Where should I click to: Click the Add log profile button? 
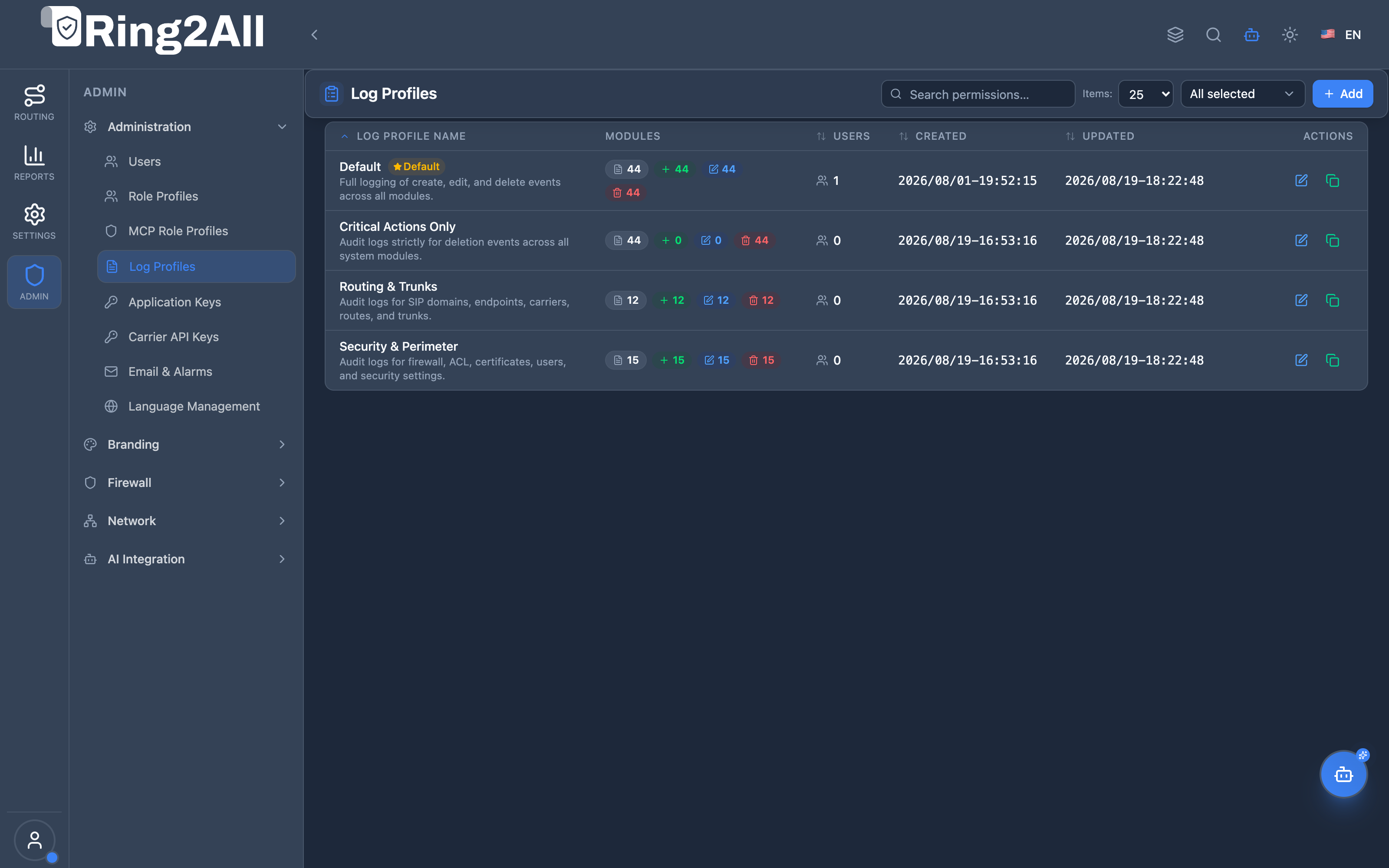pos(1343,94)
